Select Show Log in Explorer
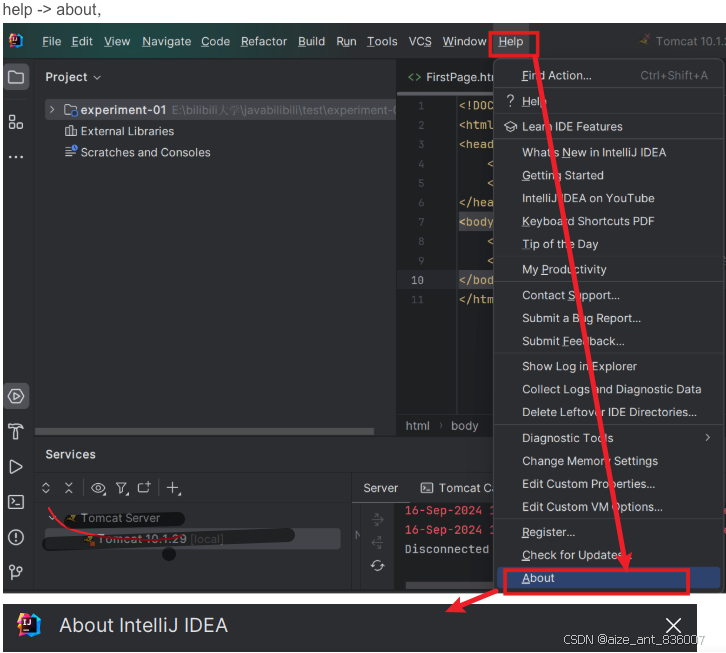Viewport: 726px width, 653px height. 609,366
